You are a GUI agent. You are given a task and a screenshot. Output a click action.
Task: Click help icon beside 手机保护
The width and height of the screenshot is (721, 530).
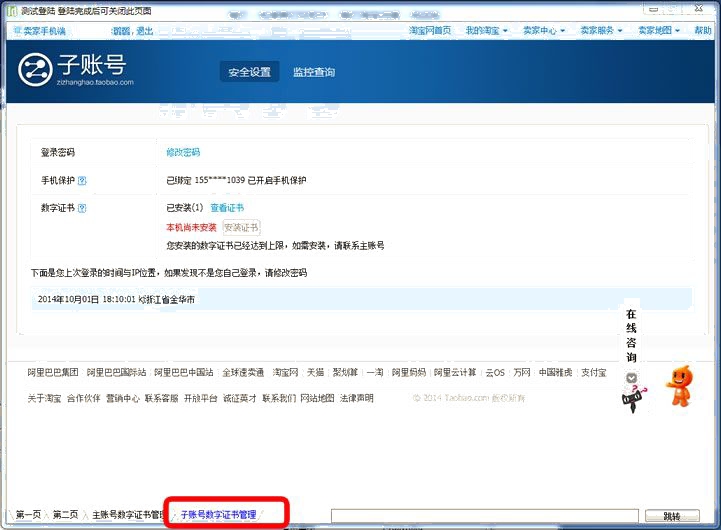point(82,181)
